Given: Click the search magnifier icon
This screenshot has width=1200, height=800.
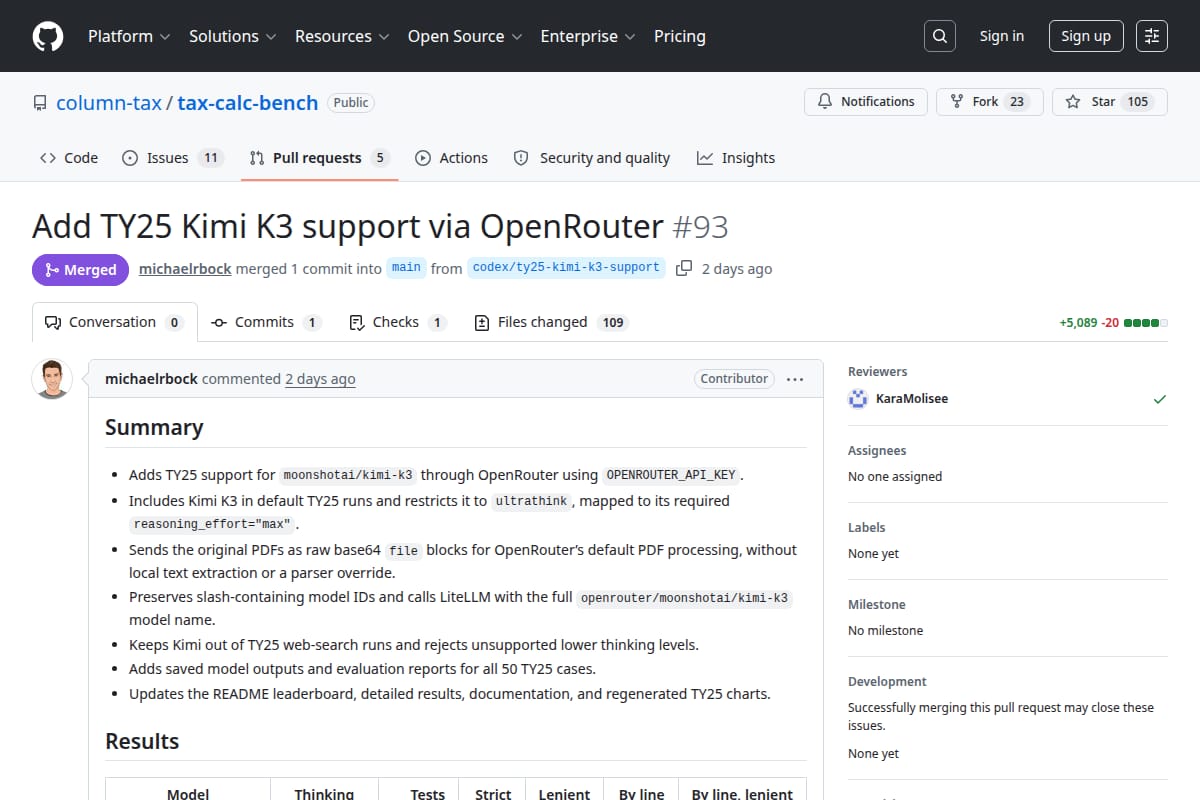Looking at the screenshot, I should 939,36.
